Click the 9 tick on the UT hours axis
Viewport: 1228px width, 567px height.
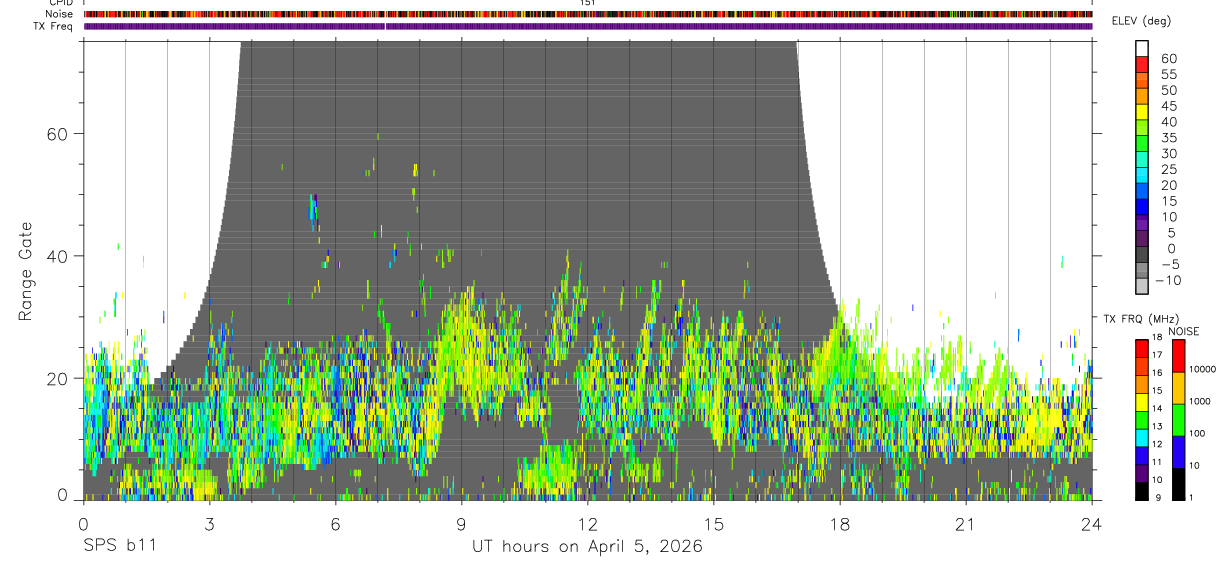[x=461, y=525]
